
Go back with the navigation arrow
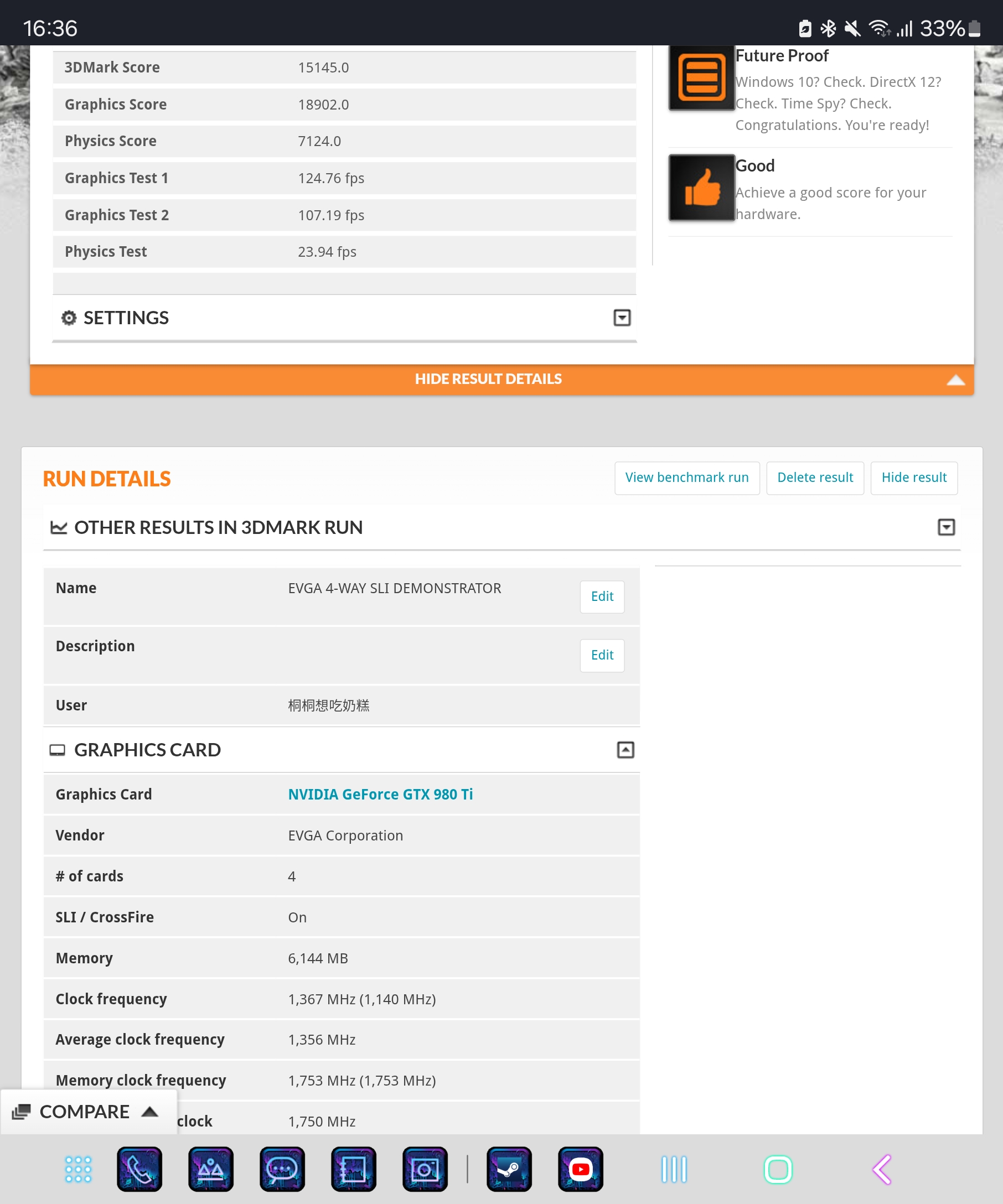click(x=882, y=1170)
